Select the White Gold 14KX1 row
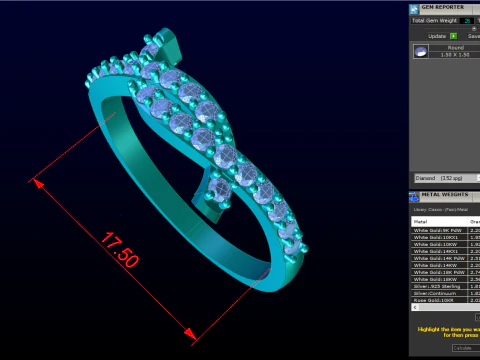The width and height of the screenshot is (480, 360). pyautogui.click(x=446, y=251)
